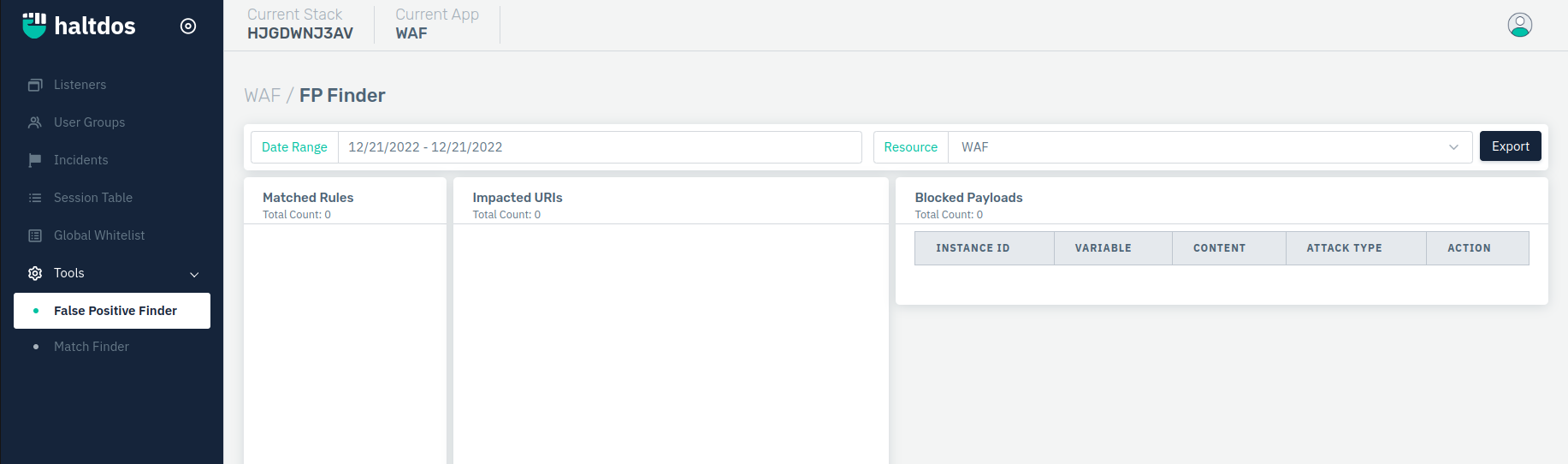Click the User Groups people icon

coord(35,122)
